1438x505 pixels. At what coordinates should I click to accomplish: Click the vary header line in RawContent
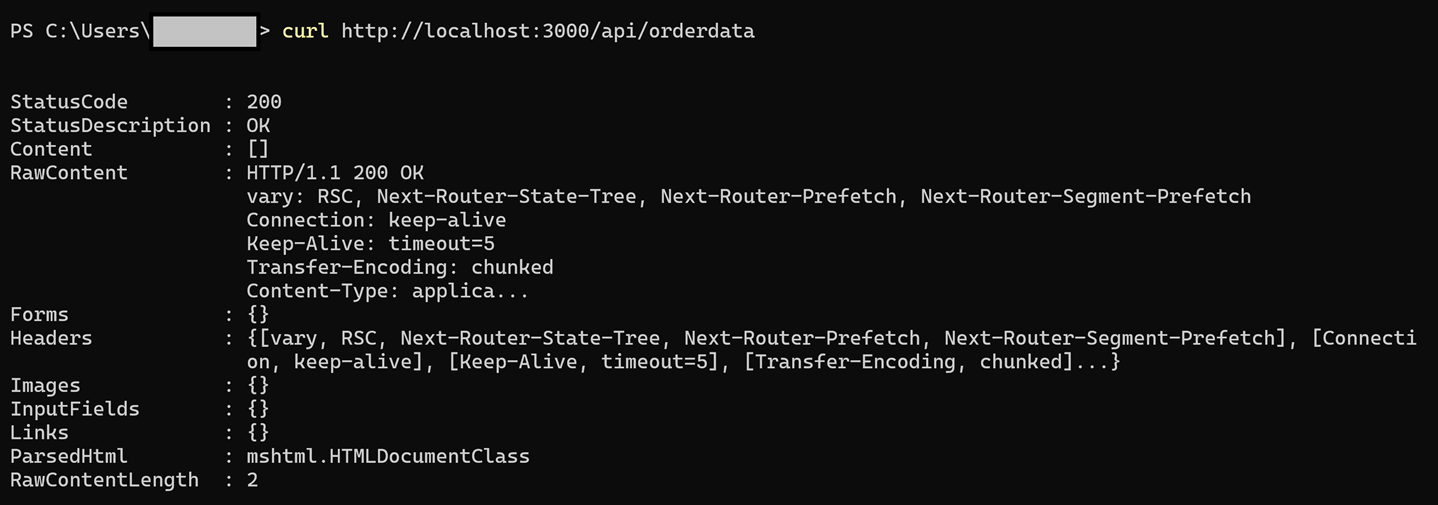click(748, 196)
